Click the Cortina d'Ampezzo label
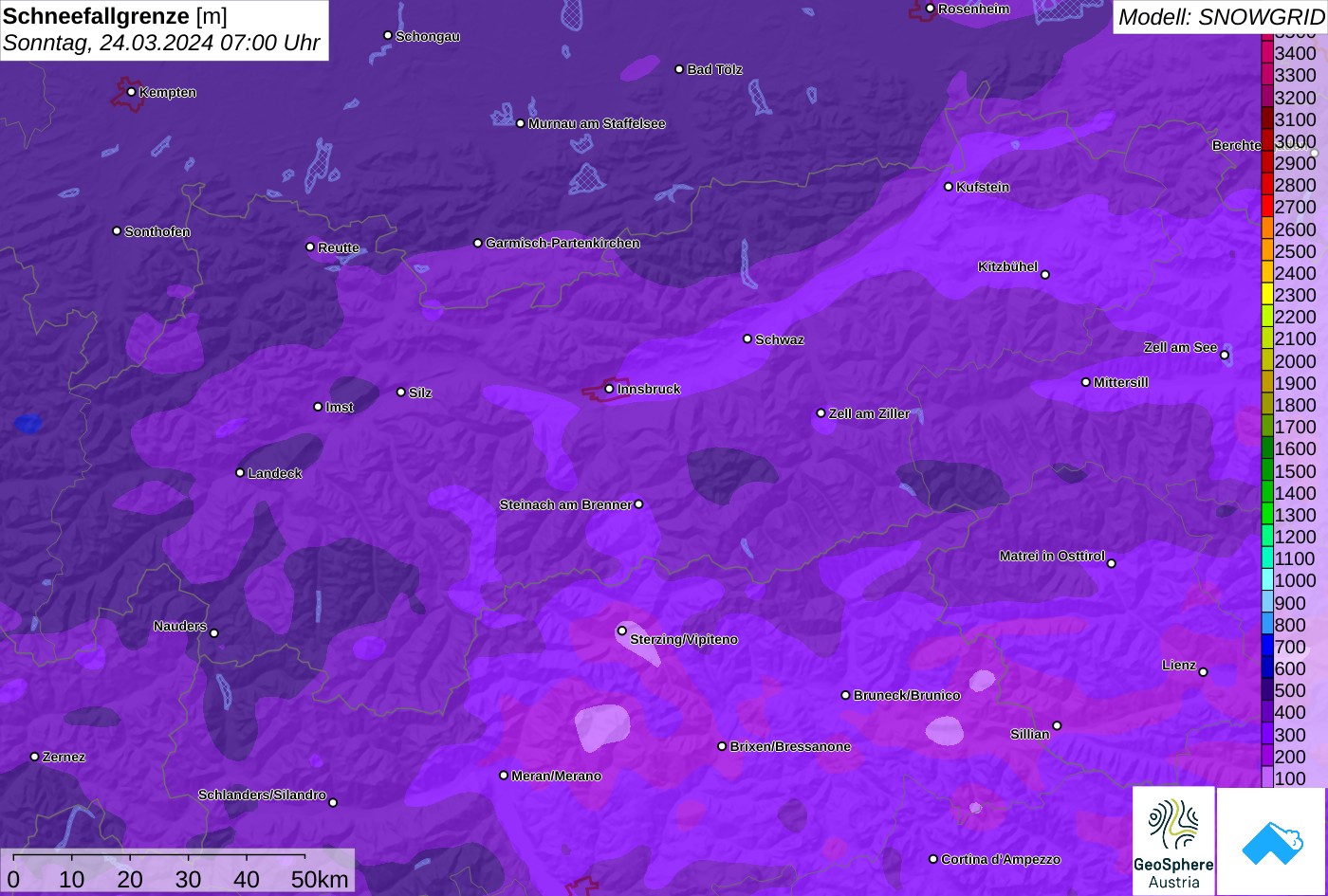 pyautogui.click(x=1001, y=860)
